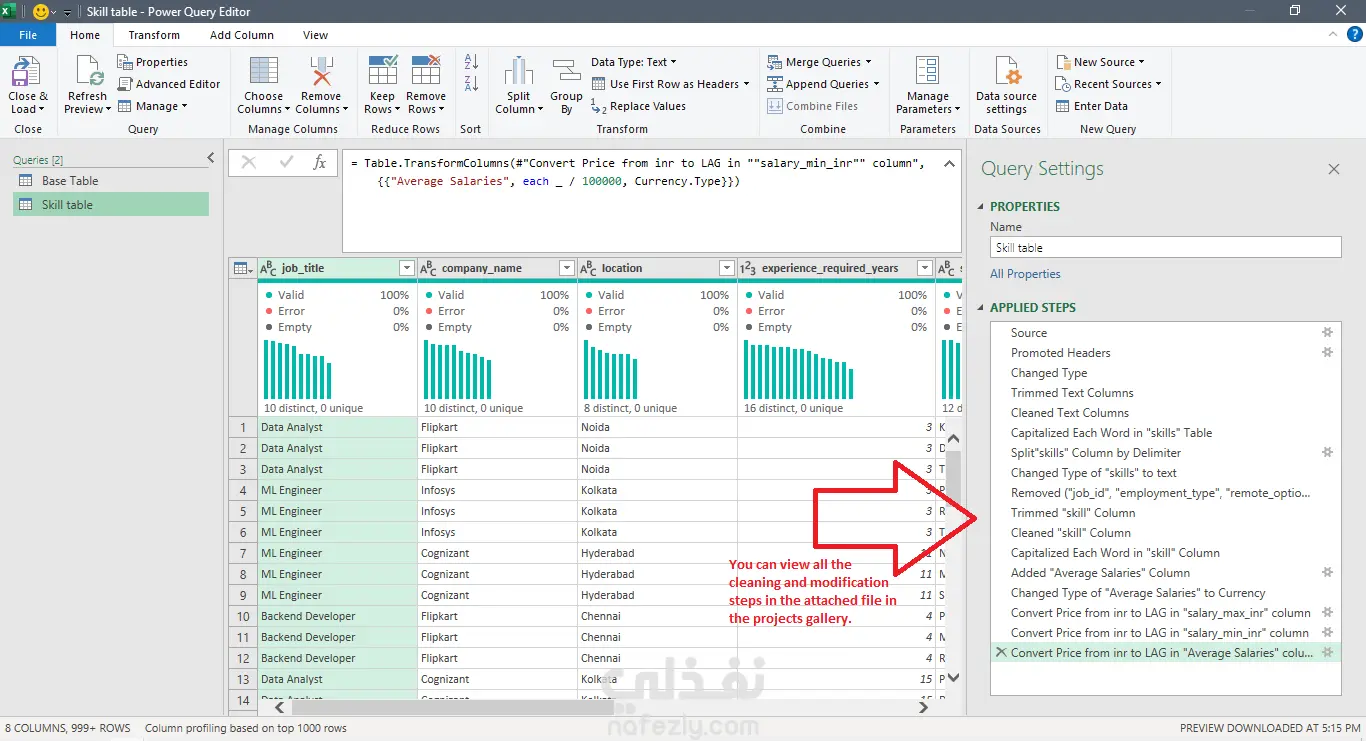
Task: Expand Use First Row as Headers dropdown
Action: [746, 84]
